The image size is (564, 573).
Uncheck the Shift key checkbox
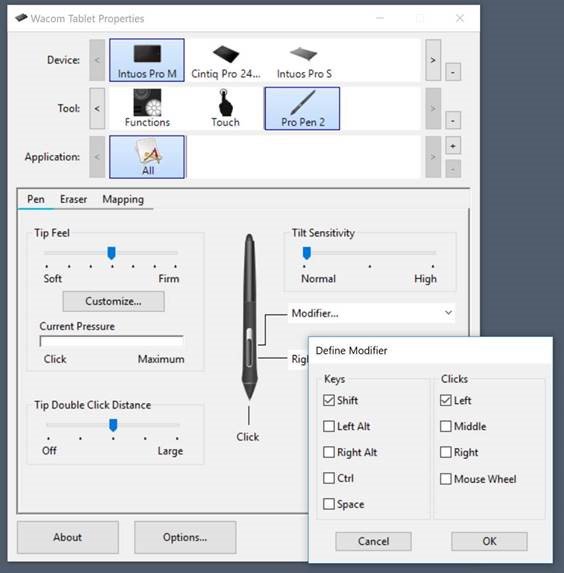[329, 400]
